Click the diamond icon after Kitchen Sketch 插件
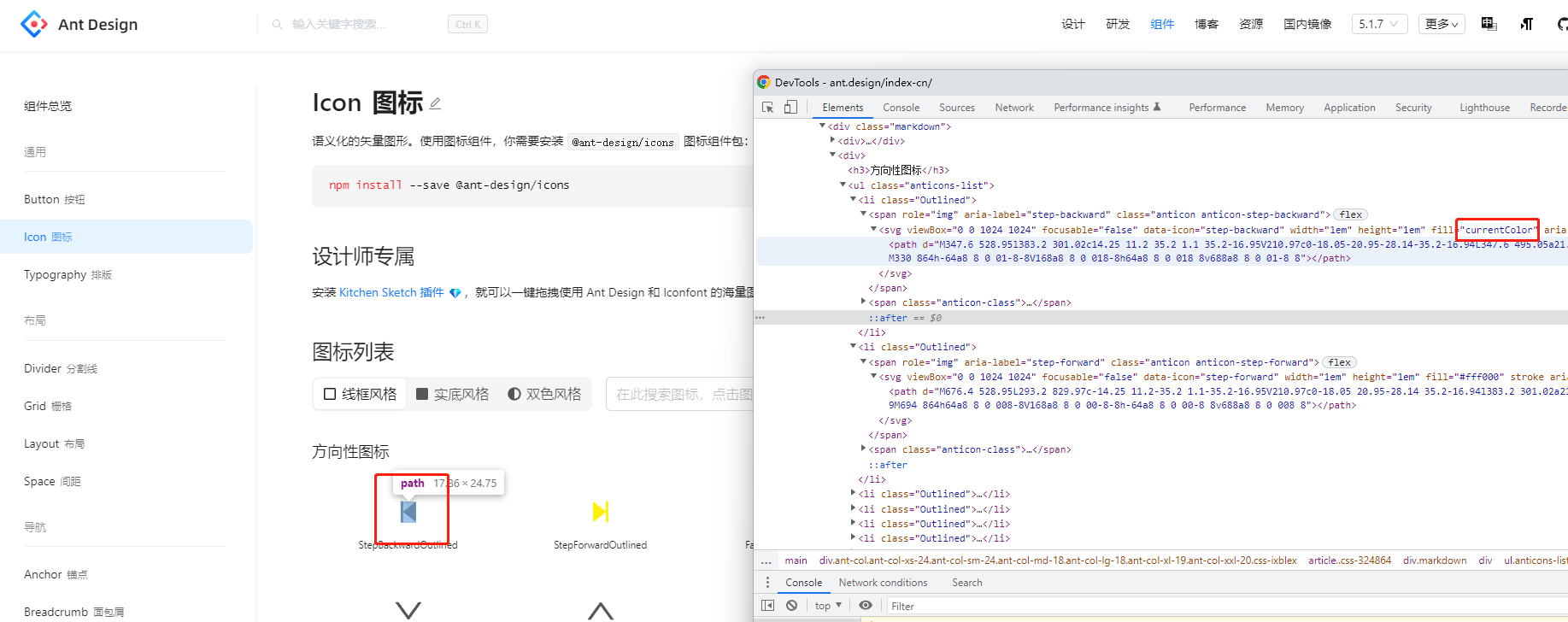 coord(455,293)
